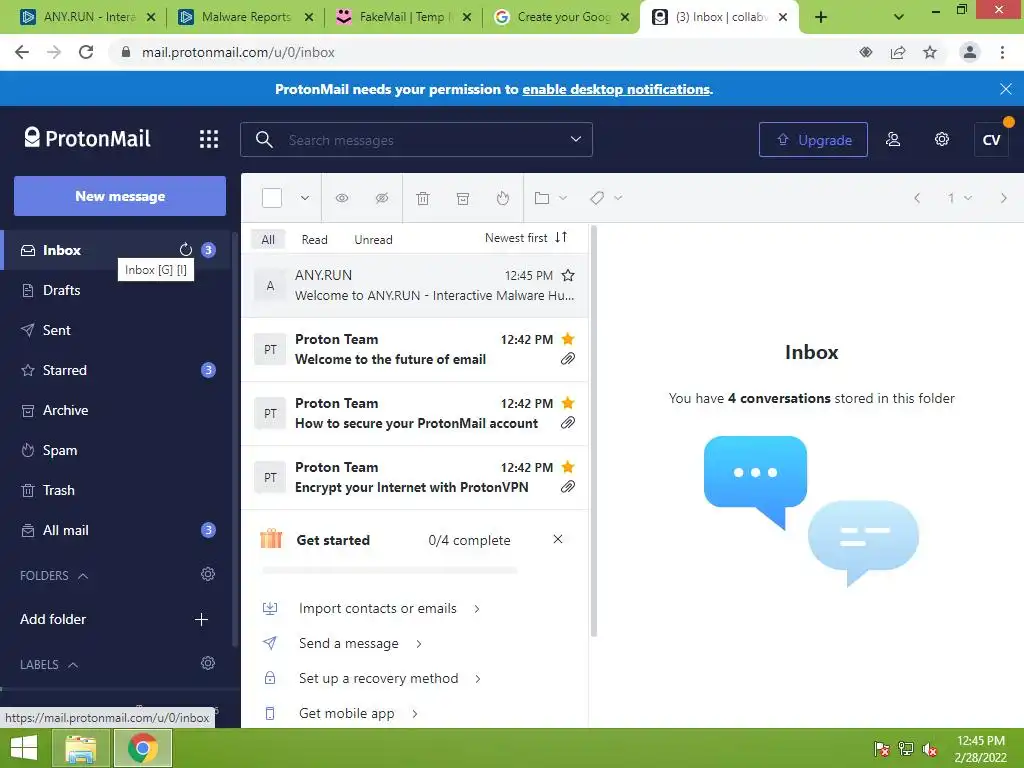Click the plus icon to add folder
The image size is (1024, 768).
[x=201, y=619]
